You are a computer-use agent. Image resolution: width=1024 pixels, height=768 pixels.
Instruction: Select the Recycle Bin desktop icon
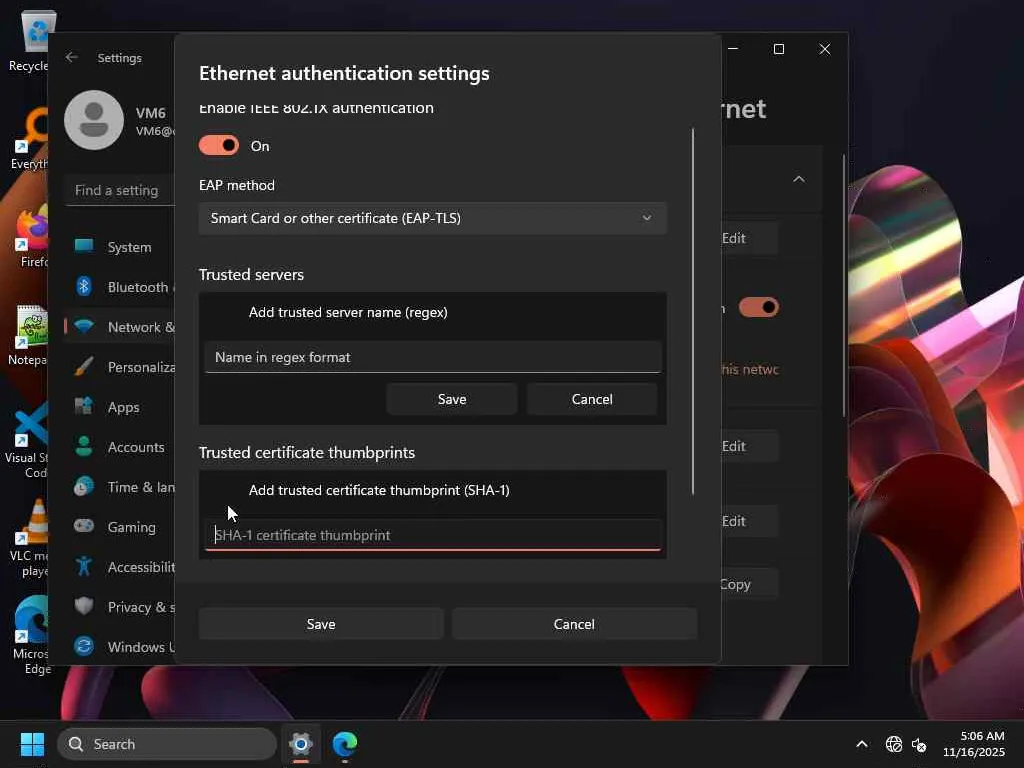pyautogui.click(x=31, y=42)
